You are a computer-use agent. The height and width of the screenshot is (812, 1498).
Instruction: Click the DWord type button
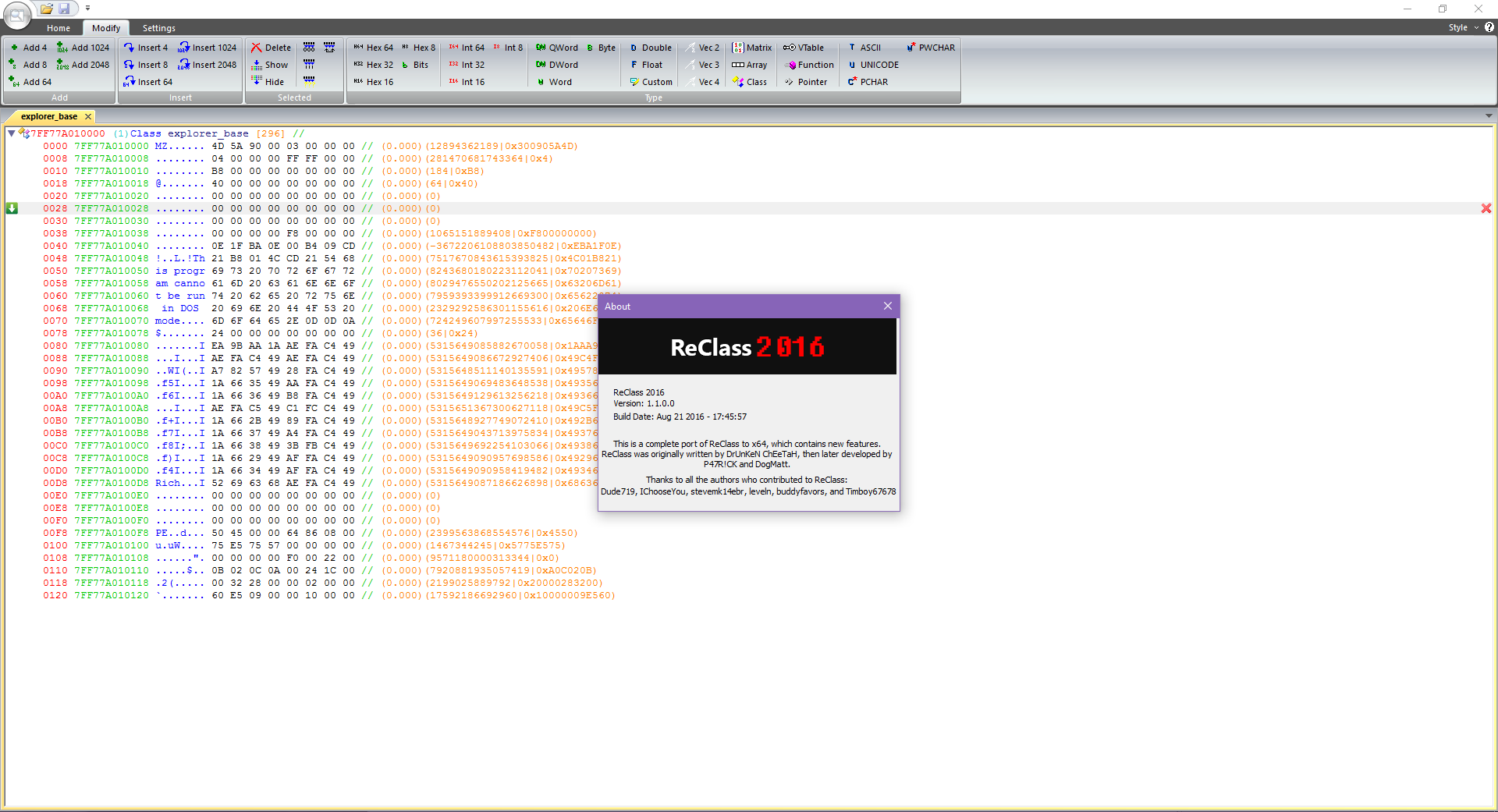[557, 65]
